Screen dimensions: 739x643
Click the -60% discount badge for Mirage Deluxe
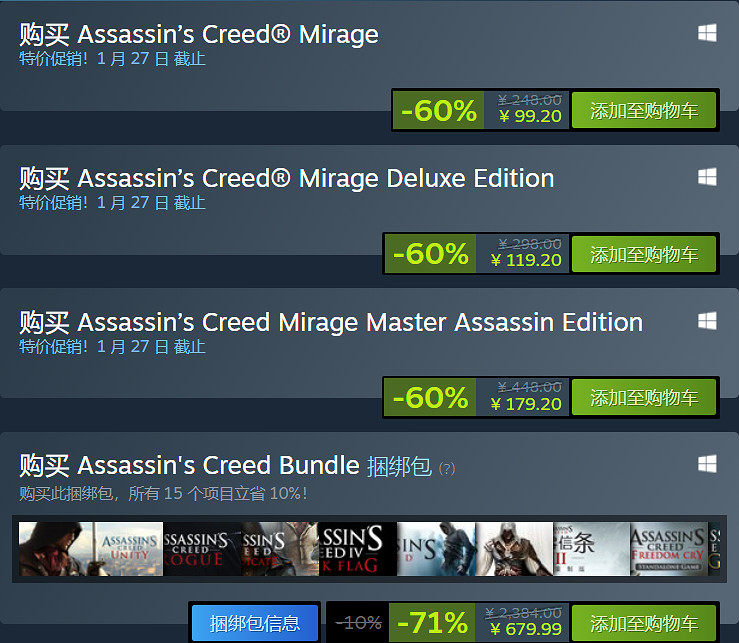pyautogui.click(x=431, y=255)
